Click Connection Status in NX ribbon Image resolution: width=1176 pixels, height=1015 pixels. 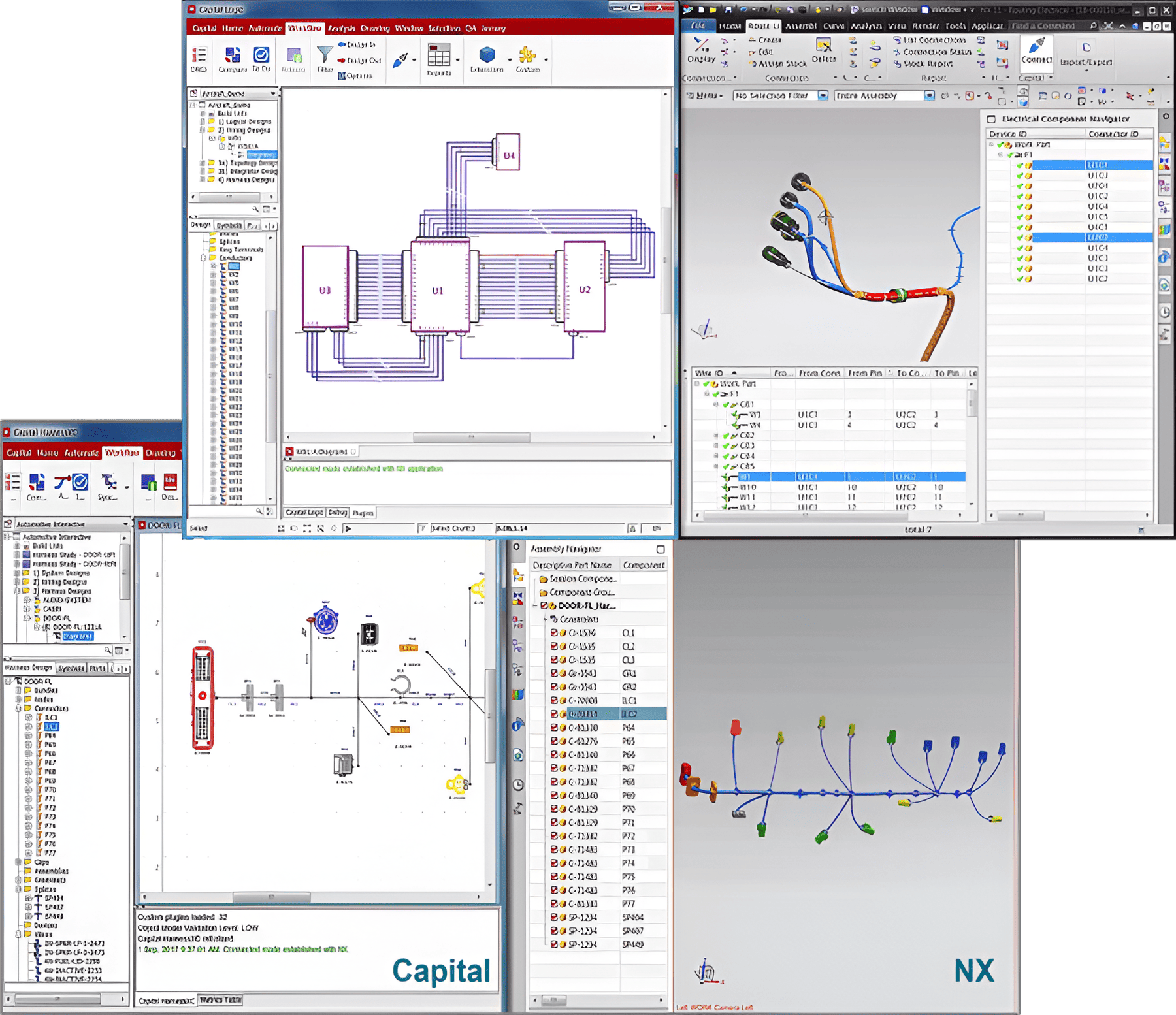tap(932, 52)
